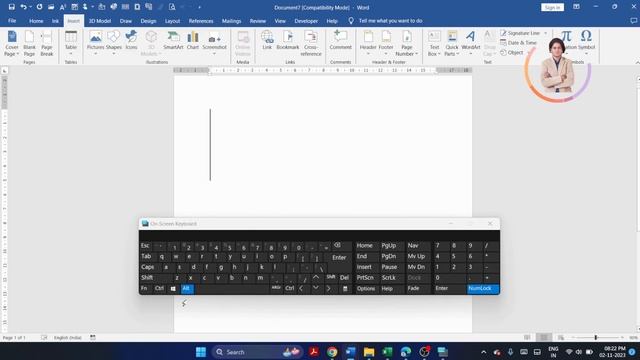The height and width of the screenshot is (360, 640).
Task: Open the Text Box menu
Action: [434, 43]
